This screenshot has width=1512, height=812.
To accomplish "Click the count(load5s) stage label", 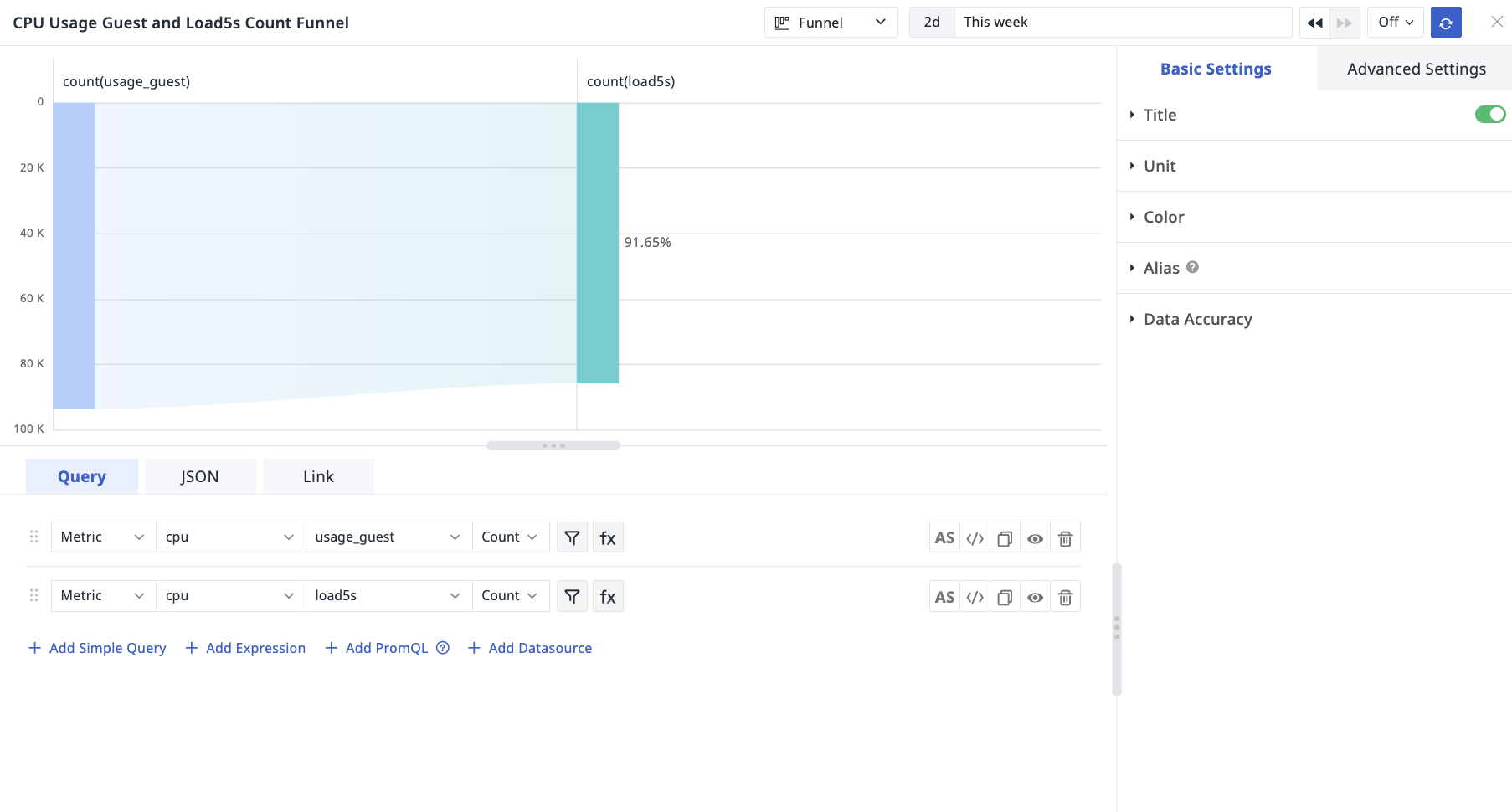I will pos(630,81).
